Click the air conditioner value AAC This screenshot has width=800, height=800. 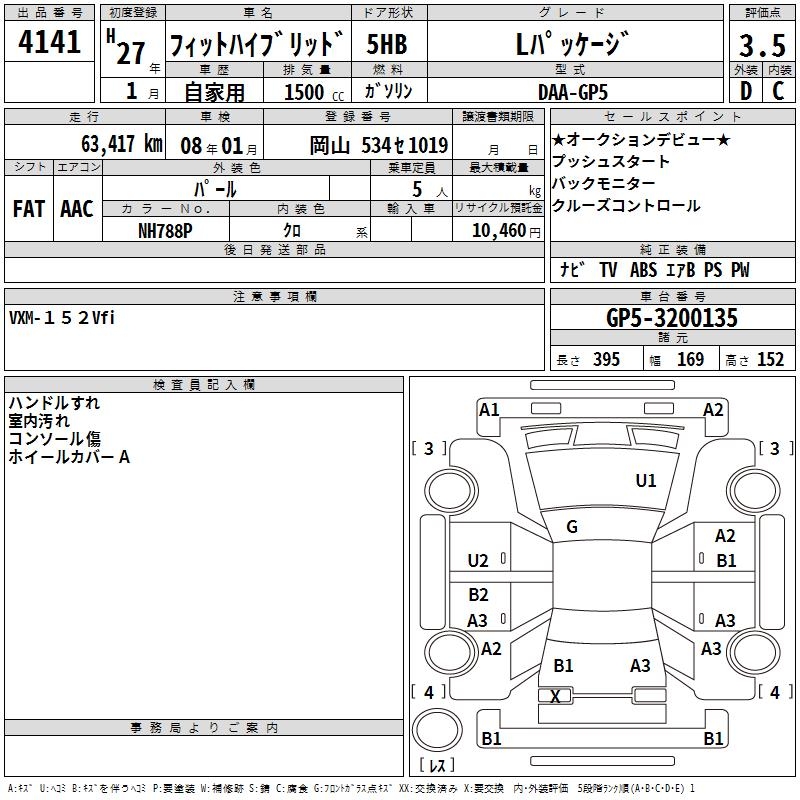77,209
